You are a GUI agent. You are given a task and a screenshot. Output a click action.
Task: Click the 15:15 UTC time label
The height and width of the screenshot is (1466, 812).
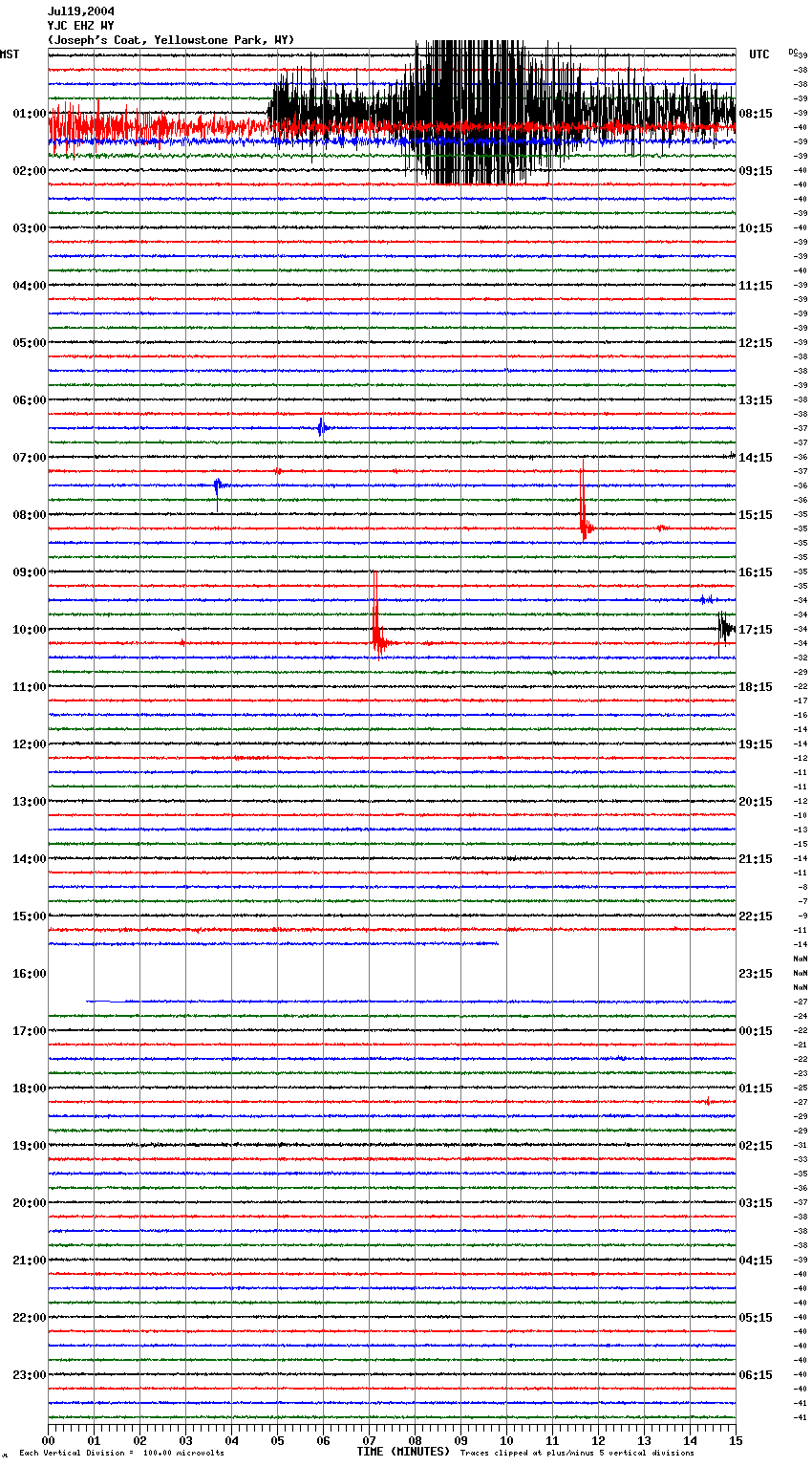[x=756, y=515]
